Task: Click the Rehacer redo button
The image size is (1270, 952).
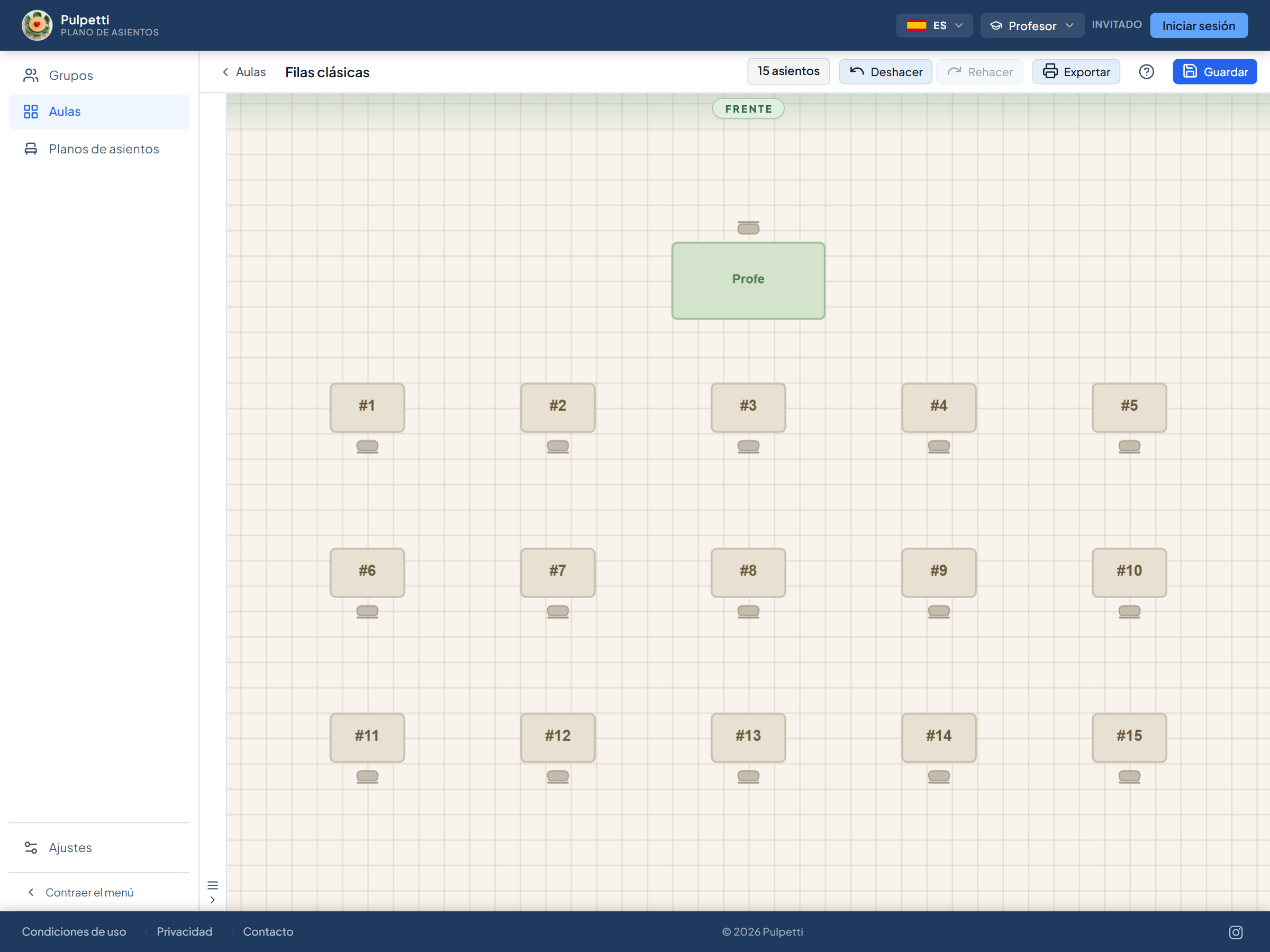Action: 979,72
